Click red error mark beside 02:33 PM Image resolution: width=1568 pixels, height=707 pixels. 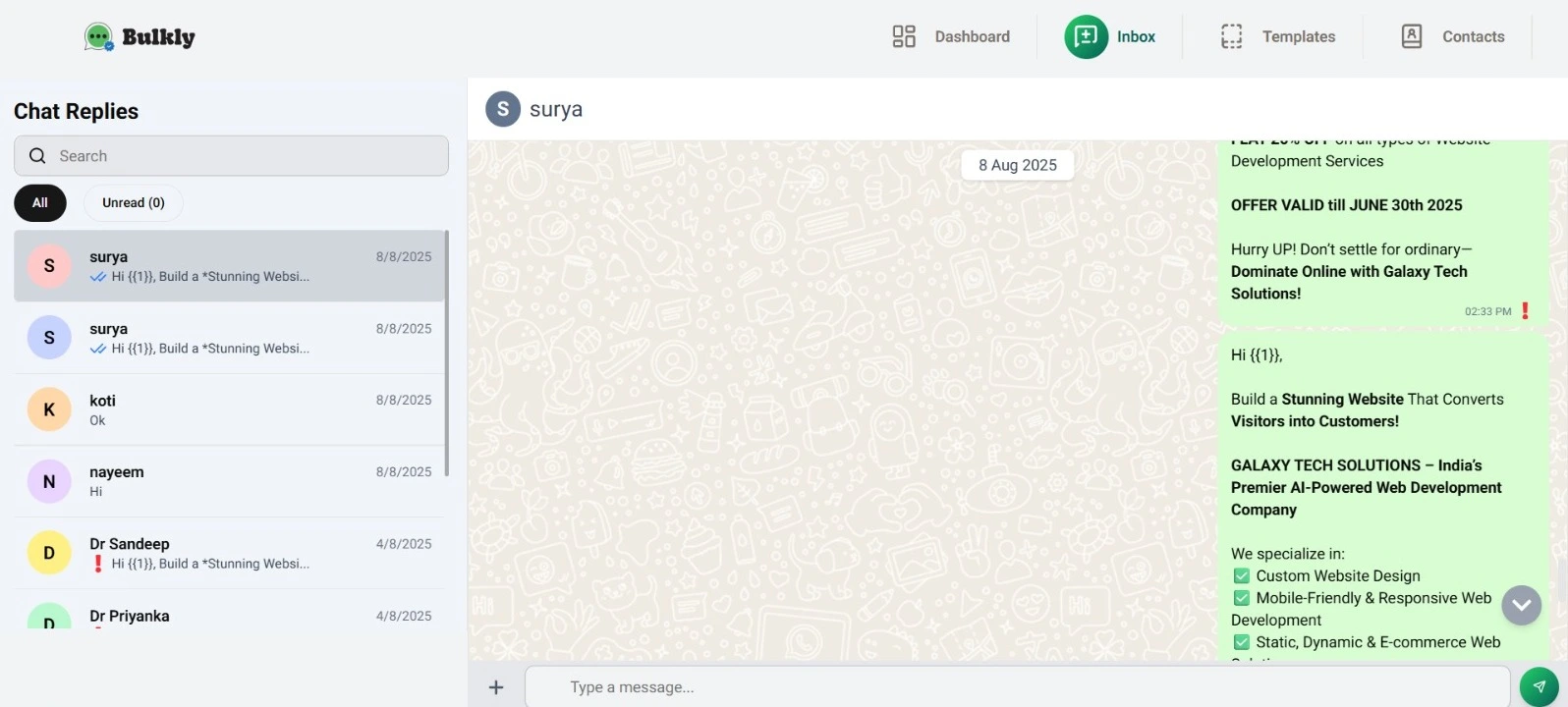pyautogui.click(x=1525, y=311)
